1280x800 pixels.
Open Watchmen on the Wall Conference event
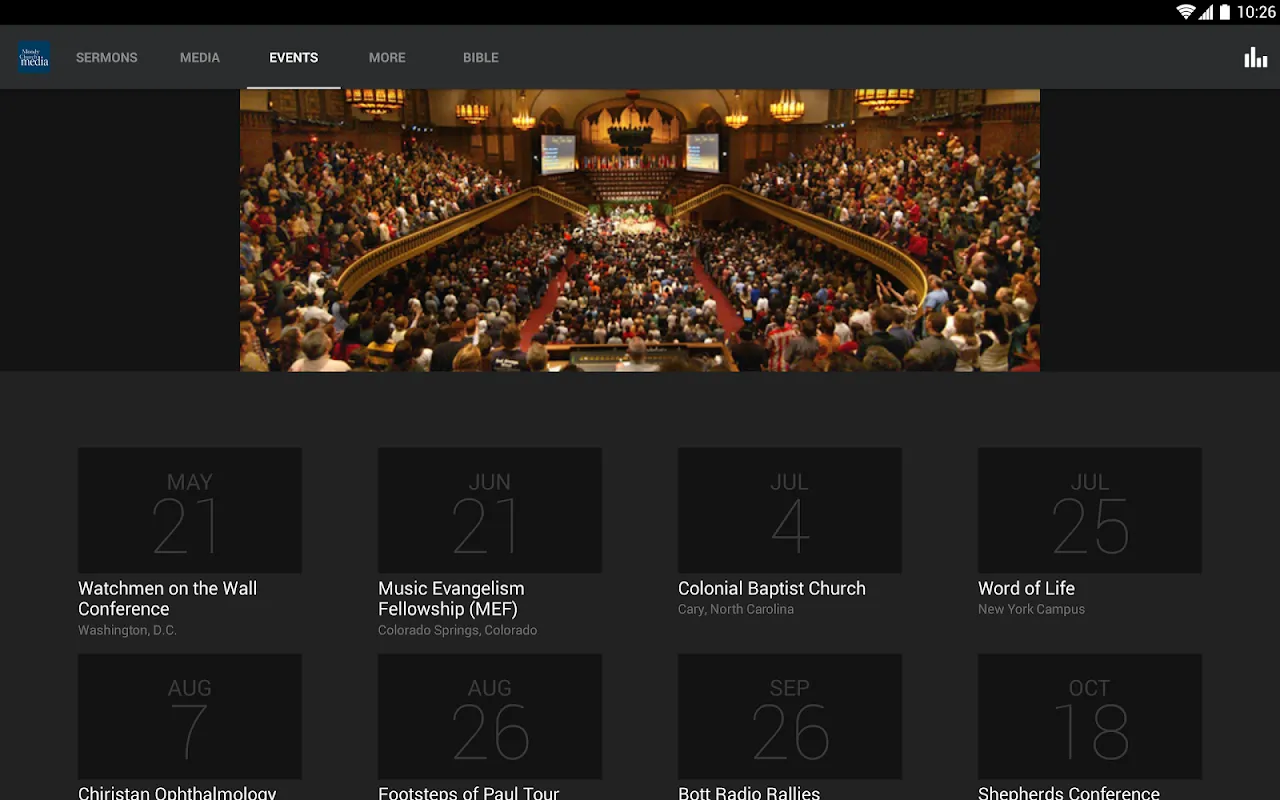click(x=168, y=598)
